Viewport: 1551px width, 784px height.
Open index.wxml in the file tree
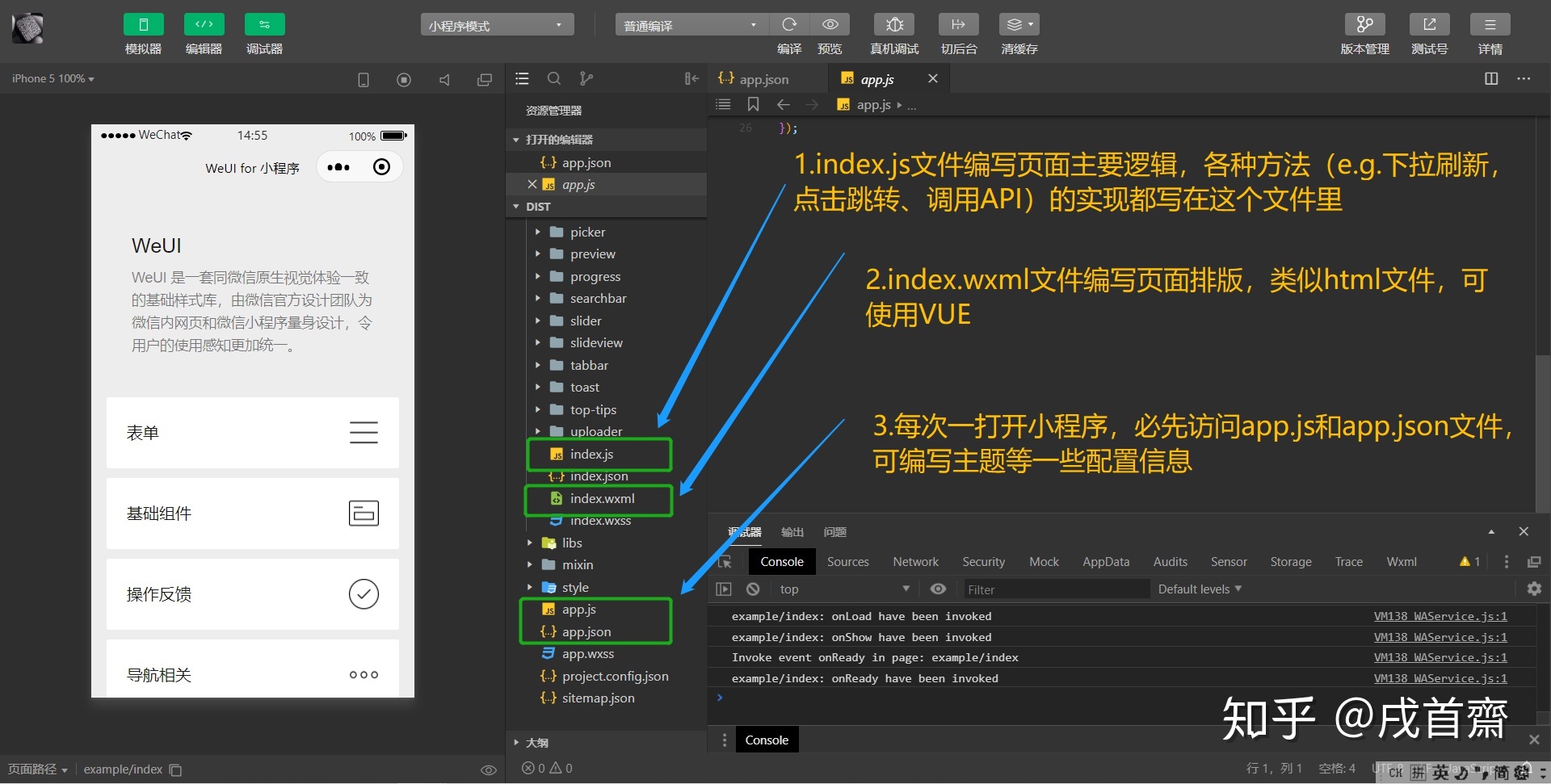pyautogui.click(x=602, y=498)
